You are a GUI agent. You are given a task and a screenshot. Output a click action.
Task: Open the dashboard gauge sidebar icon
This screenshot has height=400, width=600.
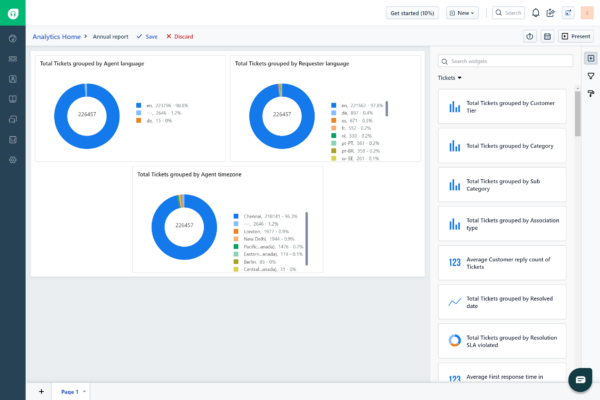(x=13, y=39)
